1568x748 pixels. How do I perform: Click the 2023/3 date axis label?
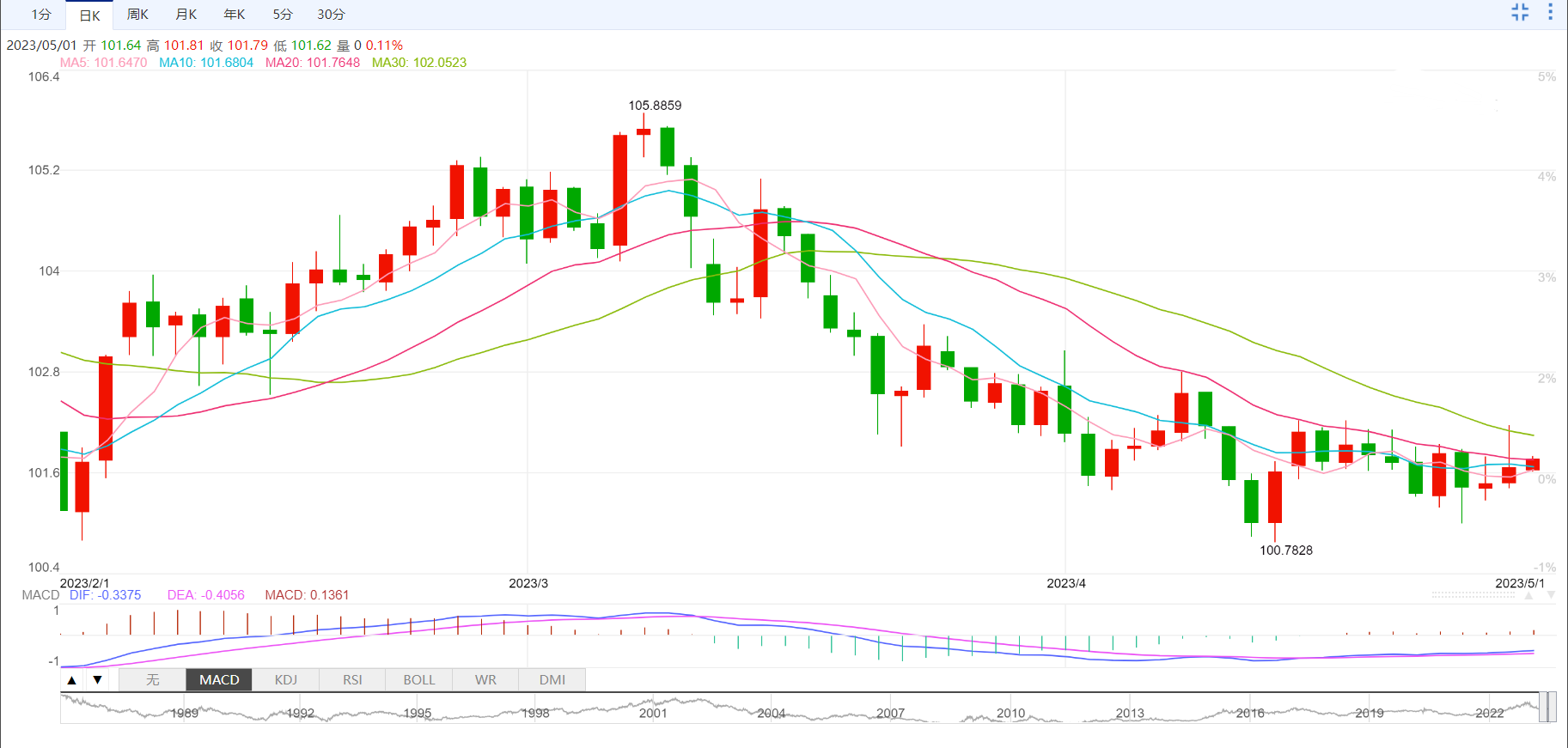pos(528,583)
